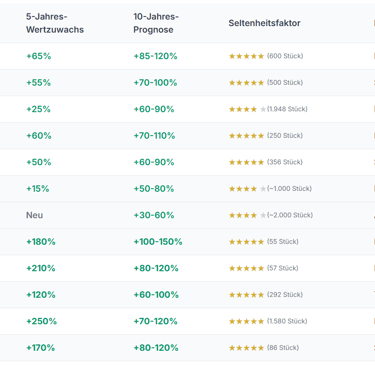The height and width of the screenshot is (366, 375).
Task: Click the star rating beside 55 Stück
Action: point(247,242)
